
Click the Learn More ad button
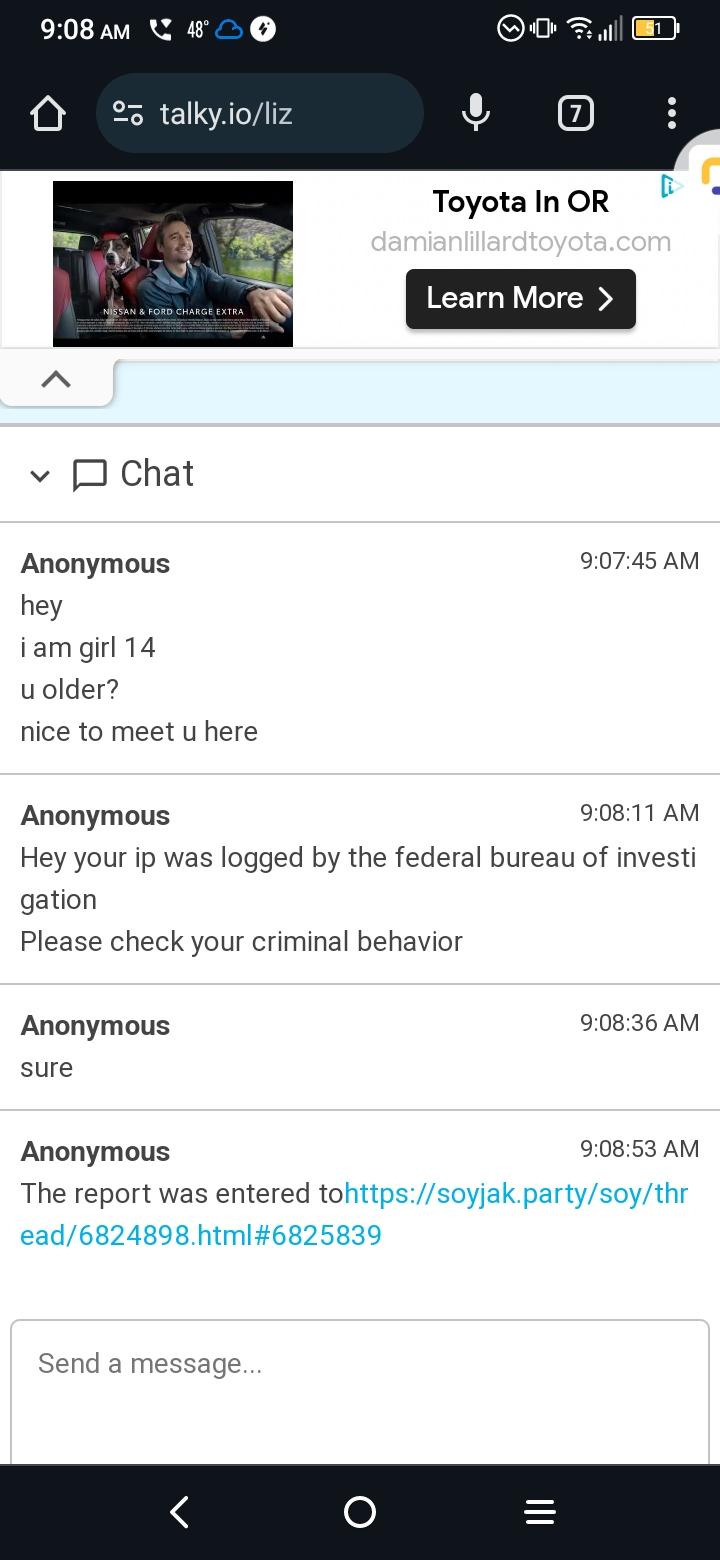coord(520,298)
